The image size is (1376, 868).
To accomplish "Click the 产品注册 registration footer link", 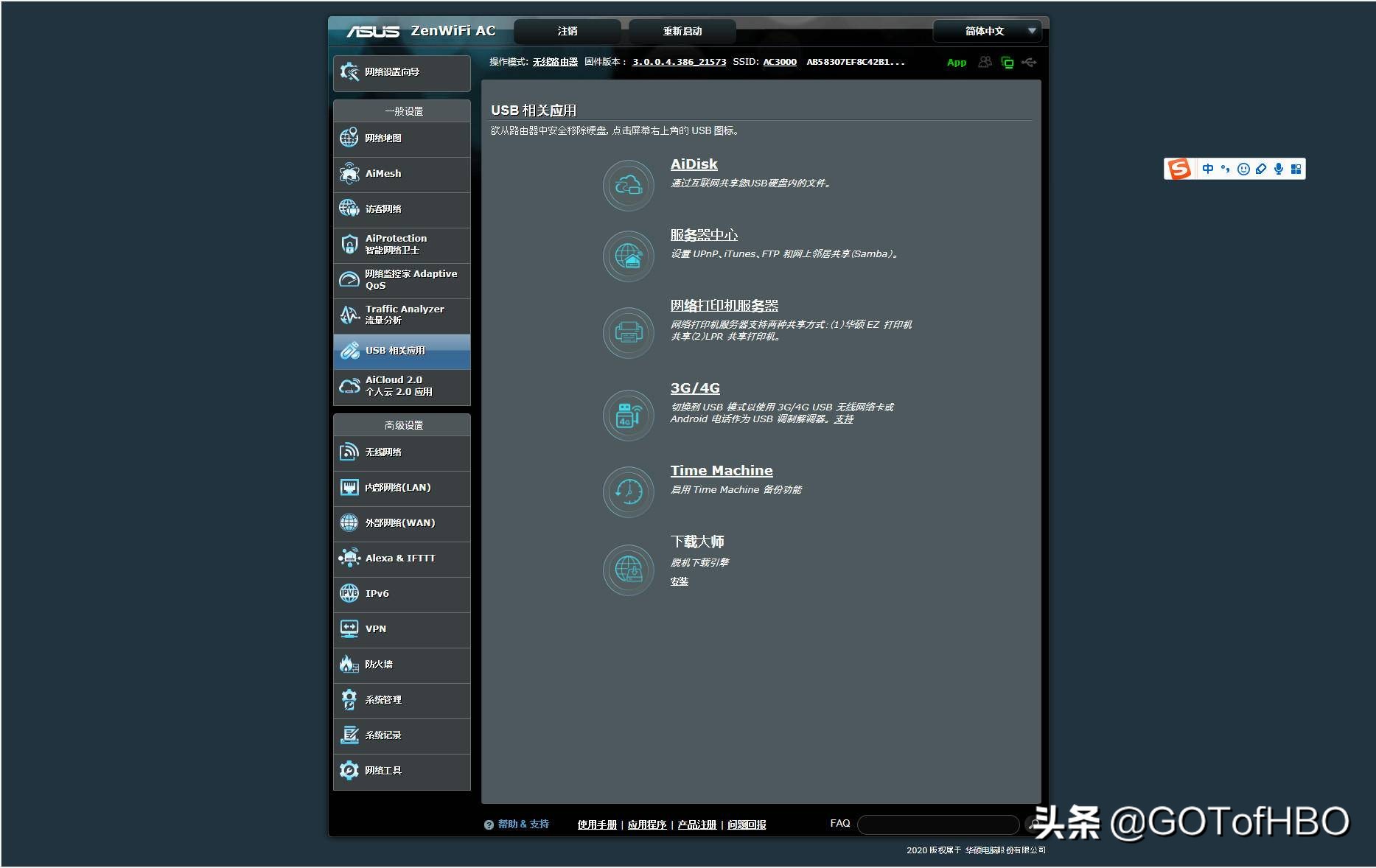I will point(697,825).
